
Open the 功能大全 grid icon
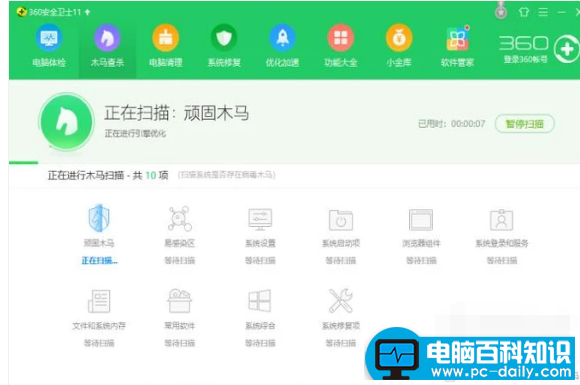click(x=341, y=38)
